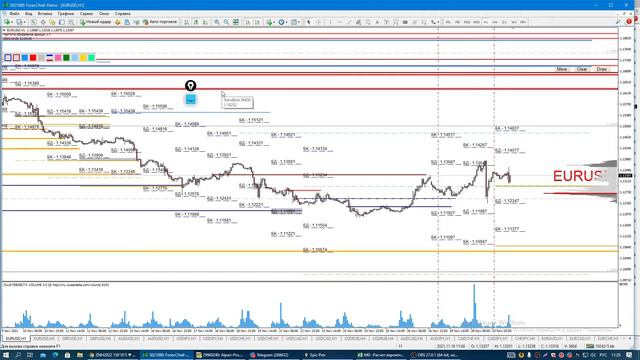Viewport: 640px width, 360px height.
Task: Open the Templates dropdown
Action: pos(295,22)
